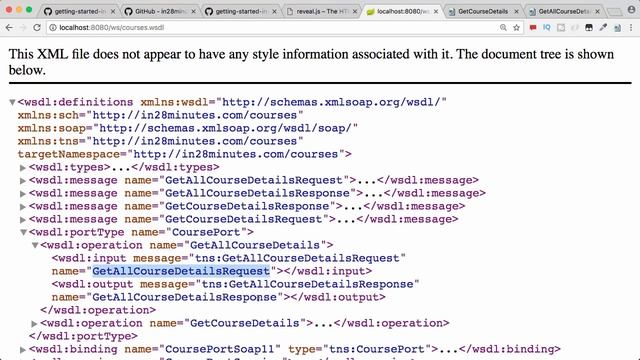The height and width of the screenshot is (360, 640).
Task: Click the forward navigation arrow
Action: coord(22,27)
